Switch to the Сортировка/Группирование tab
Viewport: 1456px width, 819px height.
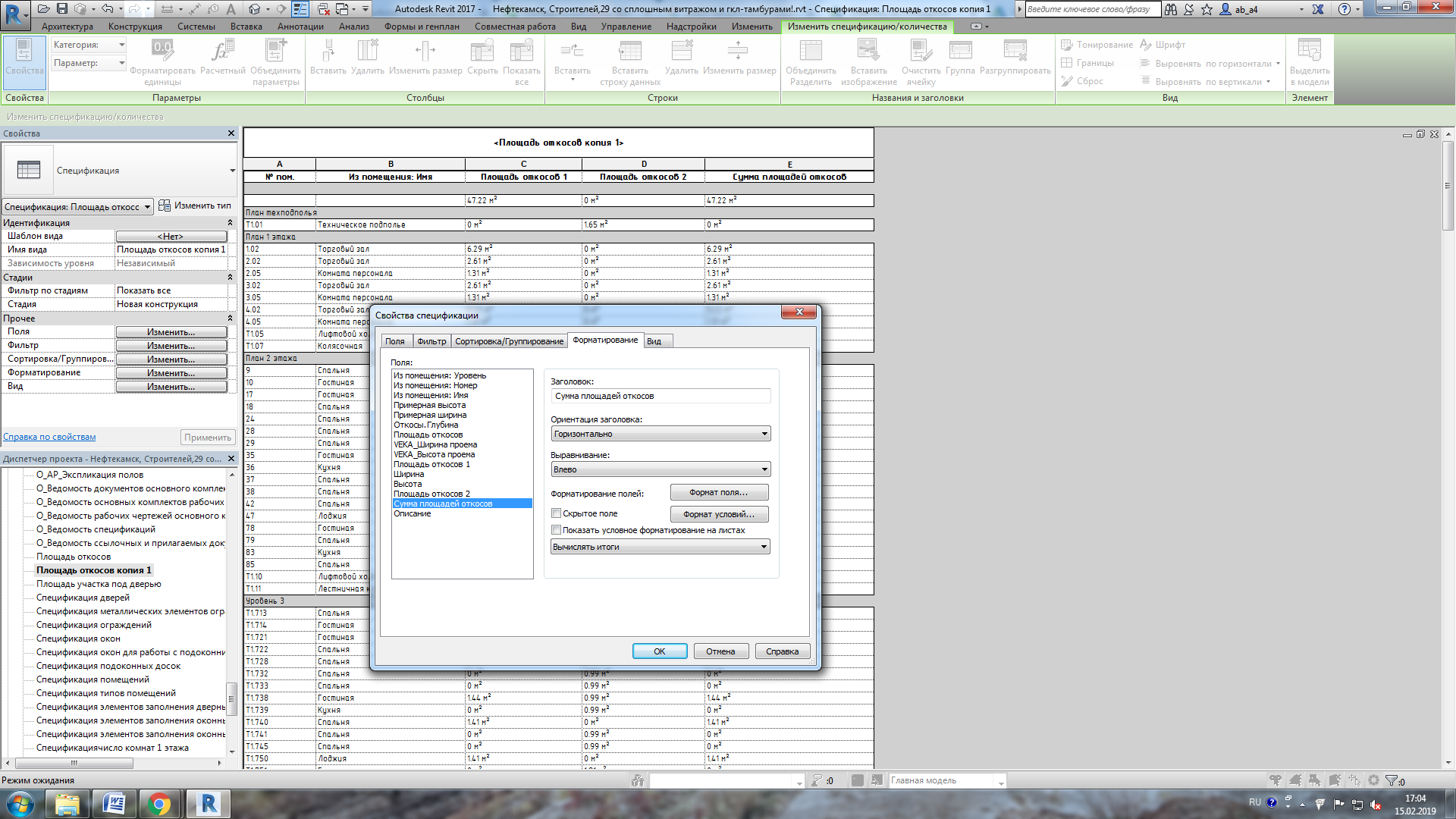click(509, 341)
